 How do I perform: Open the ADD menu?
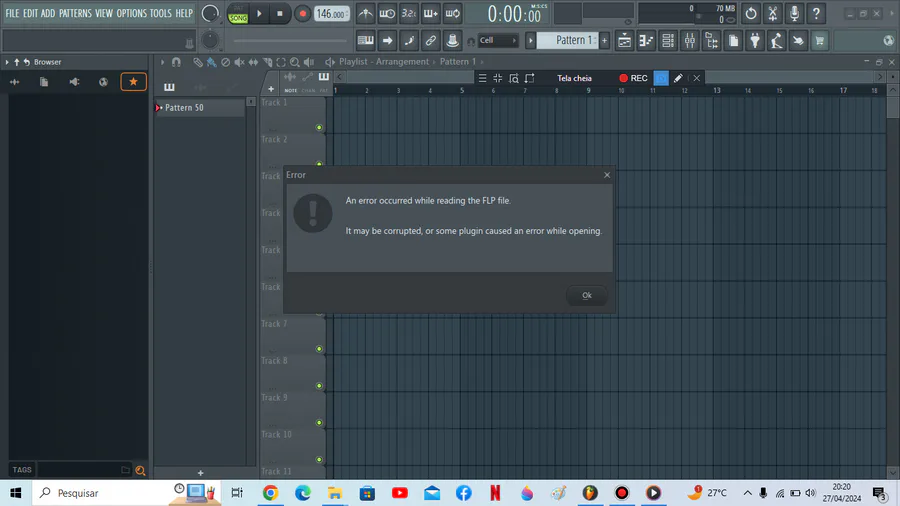tap(48, 13)
